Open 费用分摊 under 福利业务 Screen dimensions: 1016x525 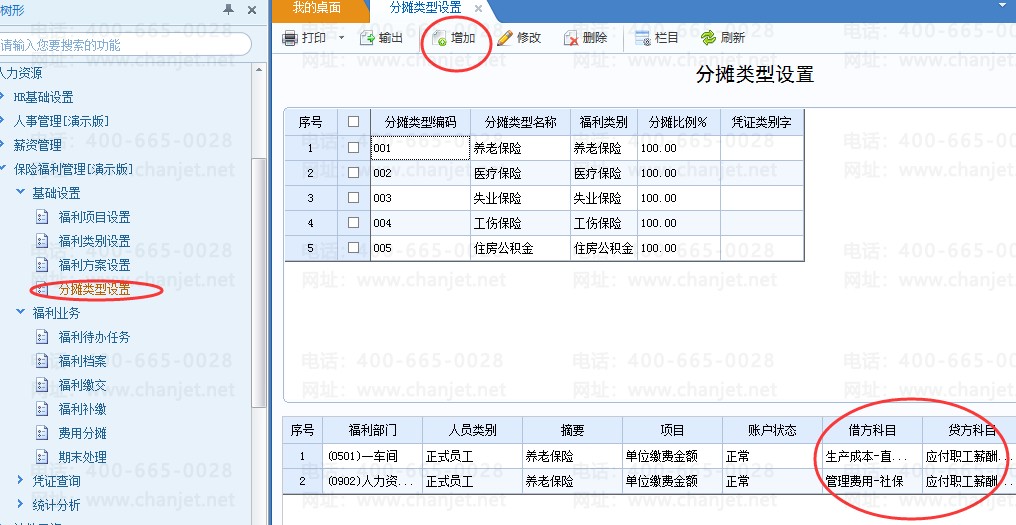point(82,433)
